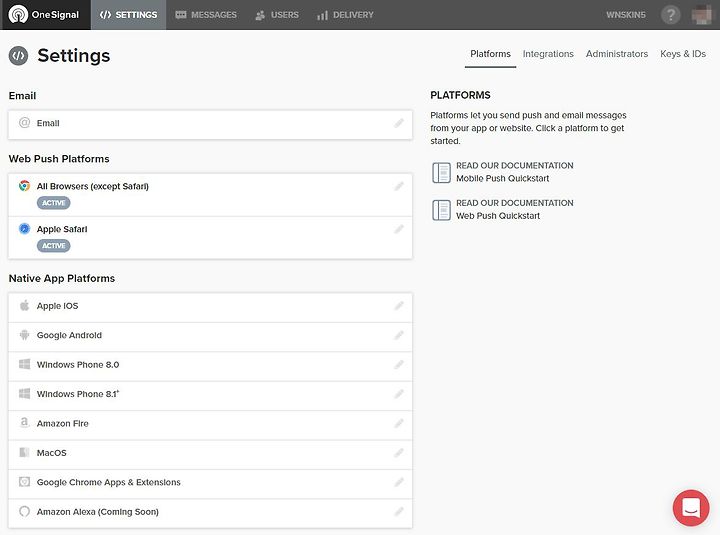720x535 pixels.
Task: Click the OneSignal logo
Action: 44,15
